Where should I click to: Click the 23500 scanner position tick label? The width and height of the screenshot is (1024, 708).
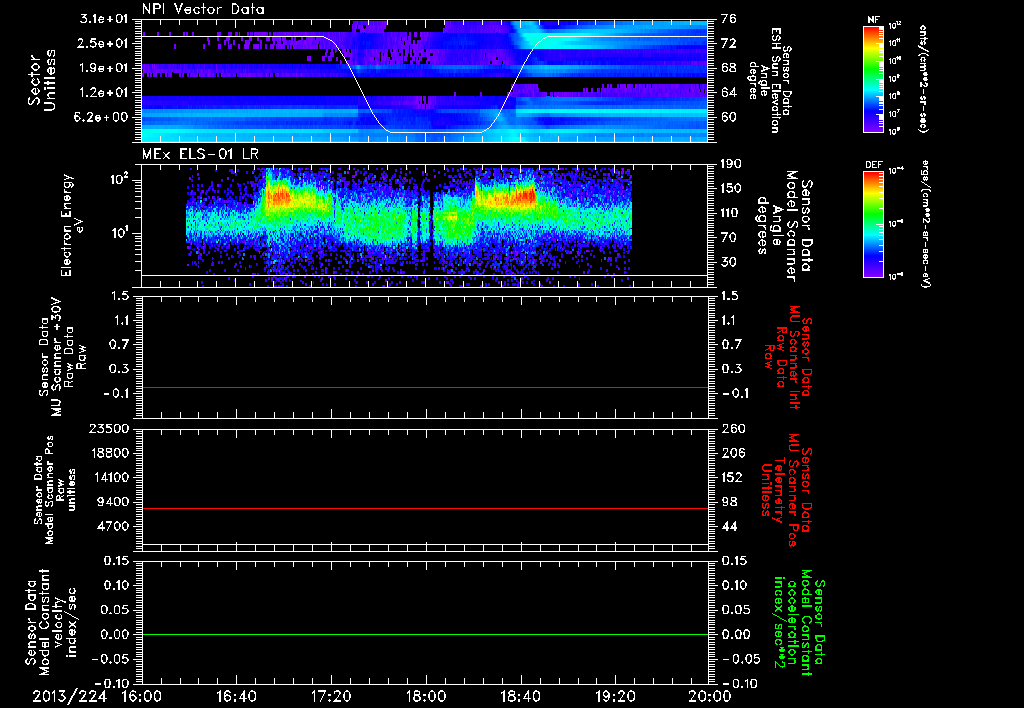click(x=110, y=428)
